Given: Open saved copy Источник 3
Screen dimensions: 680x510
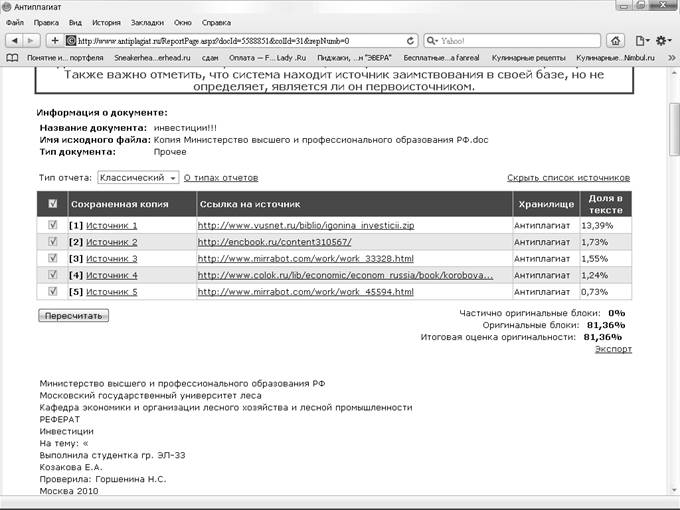Looking at the screenshot, I should pos(111,259).
